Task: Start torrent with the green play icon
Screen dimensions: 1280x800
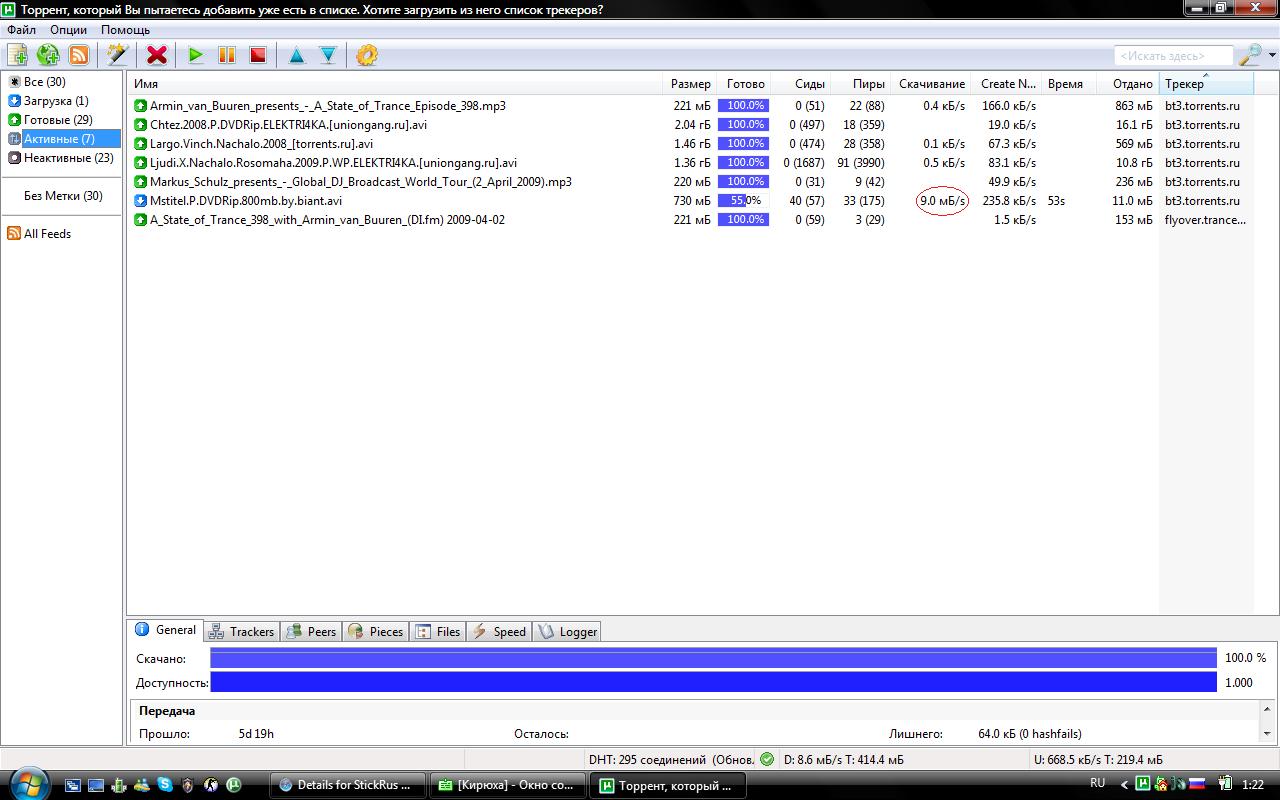Action: coord(196,55)
